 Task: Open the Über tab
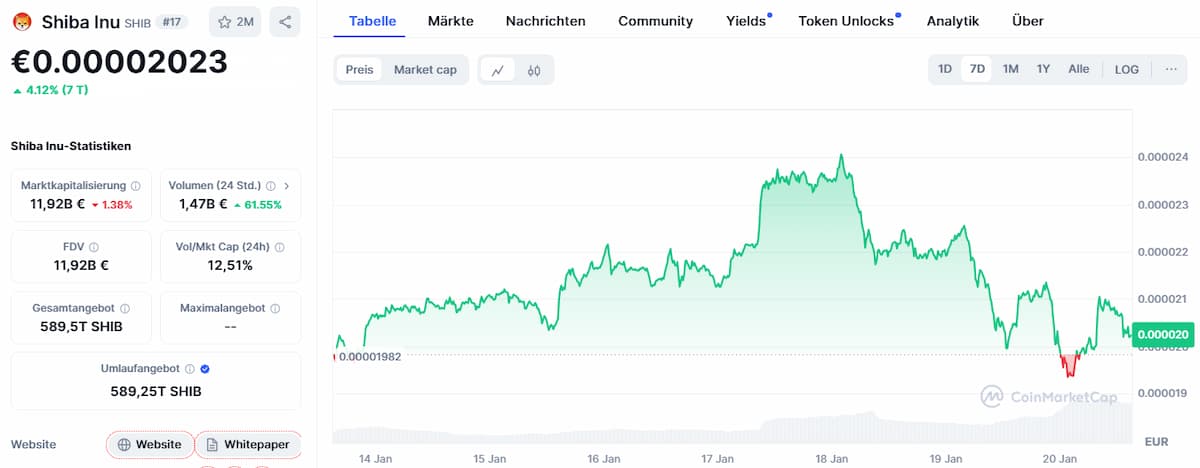coord(1028,21)
